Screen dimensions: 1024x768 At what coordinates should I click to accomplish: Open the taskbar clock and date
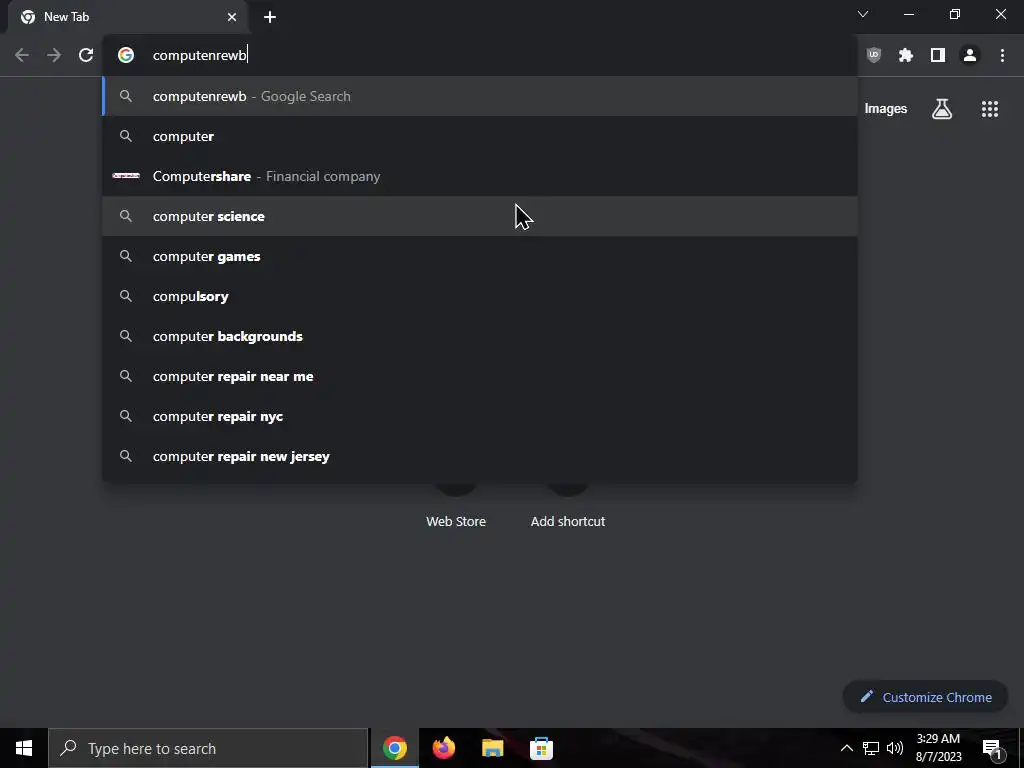pyautogui.click(x=938, y=748)
